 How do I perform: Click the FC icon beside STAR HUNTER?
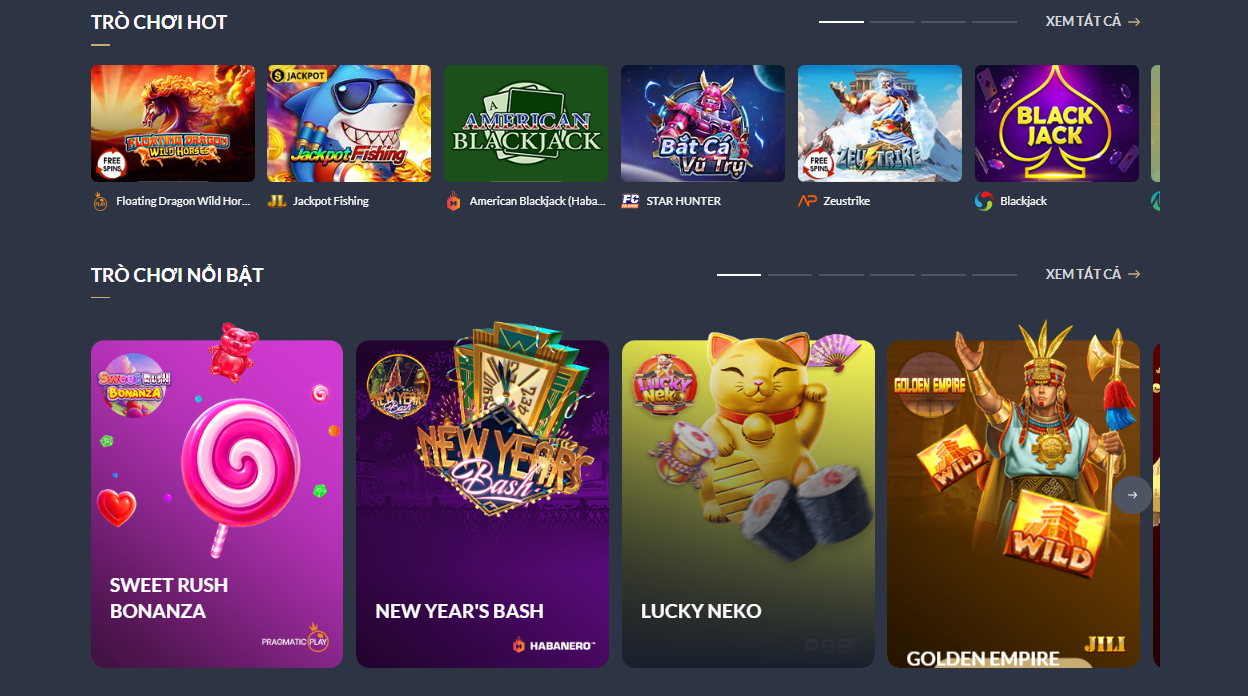(x=630, y=201)
